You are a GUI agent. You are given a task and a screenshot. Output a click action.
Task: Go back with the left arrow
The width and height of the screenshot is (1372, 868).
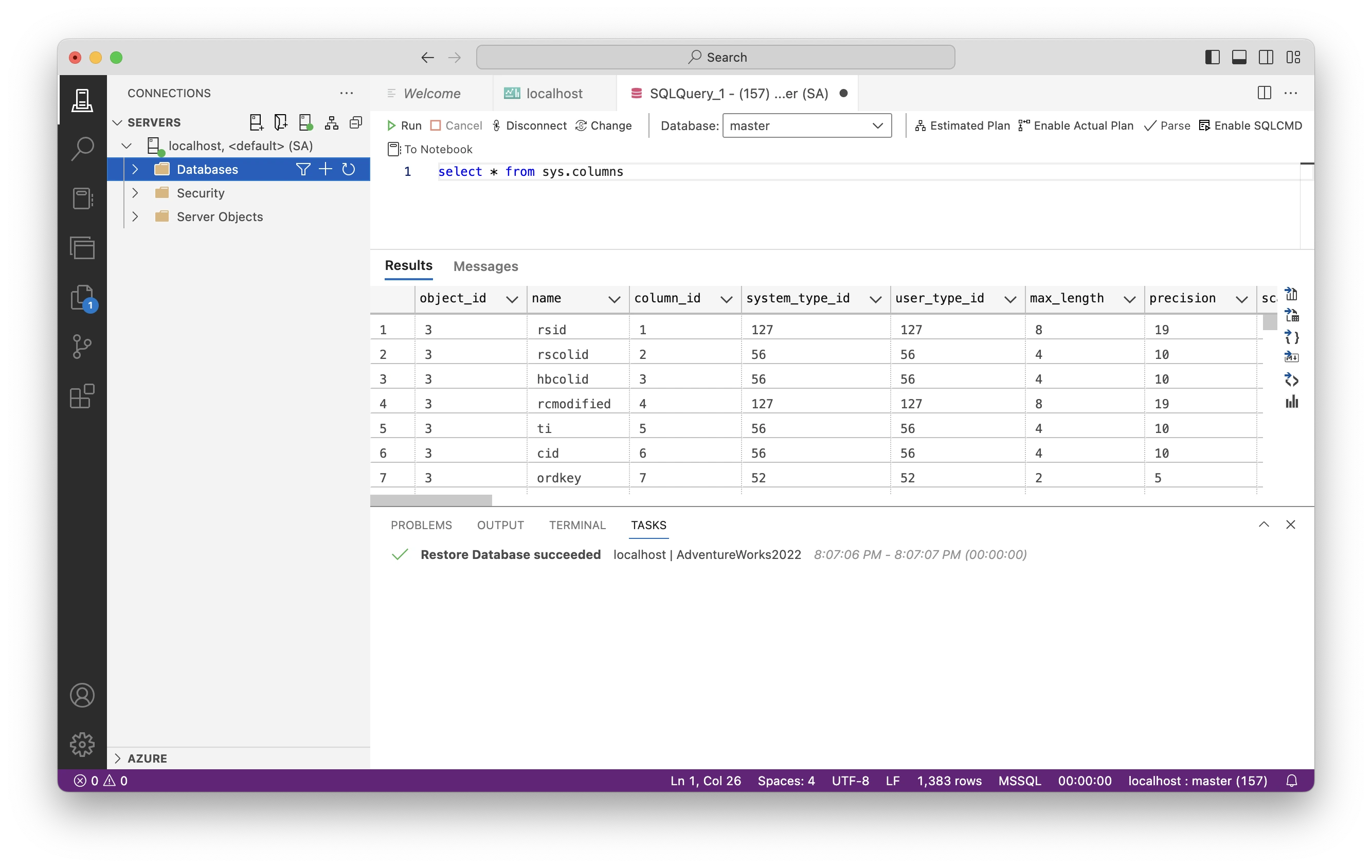click(427, 58)
